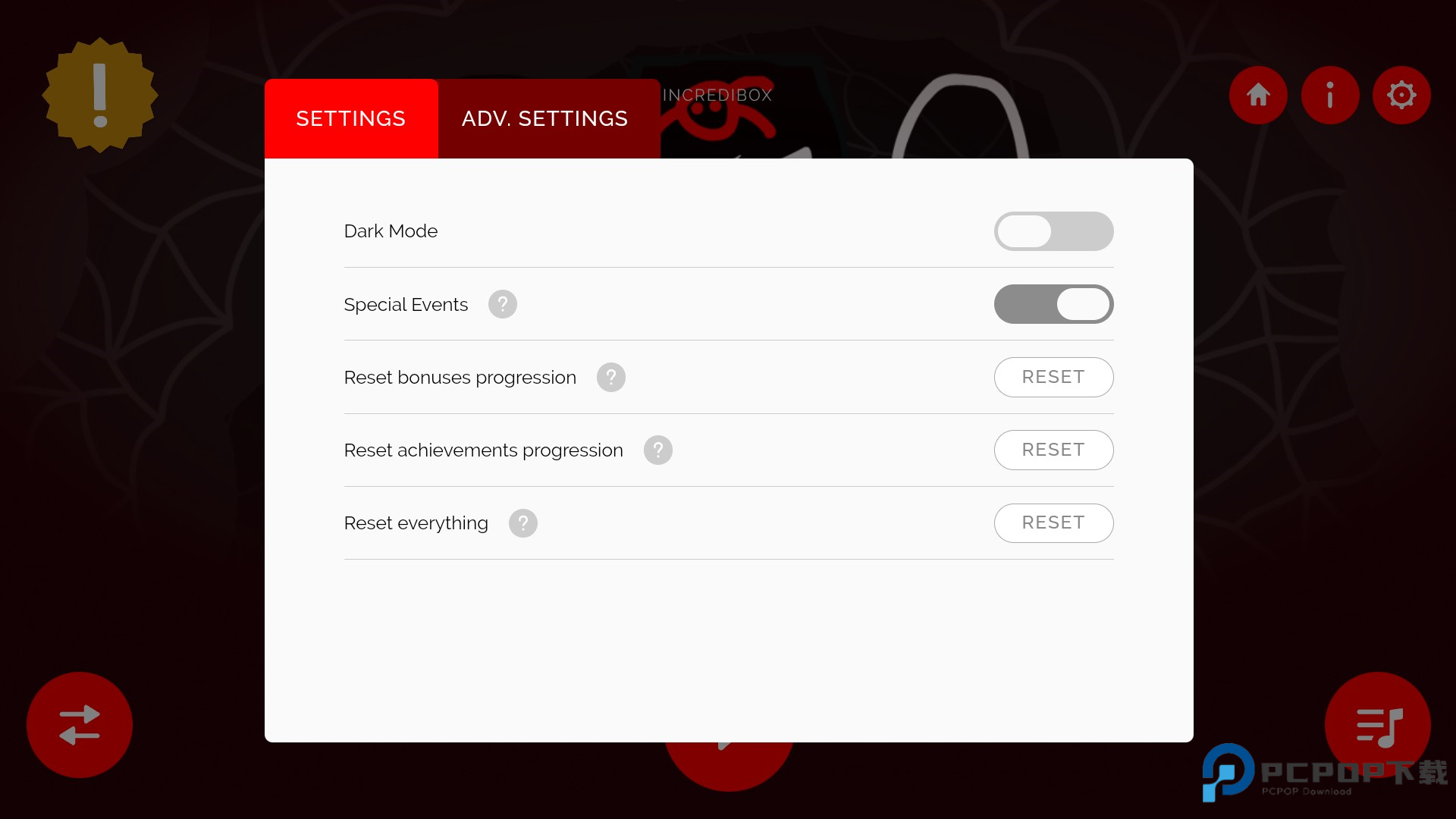Image resolution: width=1456 pixels, height=819 pixels.
Task: Toggle the Dark Mode switch
Action: [x=1053, y=231]
